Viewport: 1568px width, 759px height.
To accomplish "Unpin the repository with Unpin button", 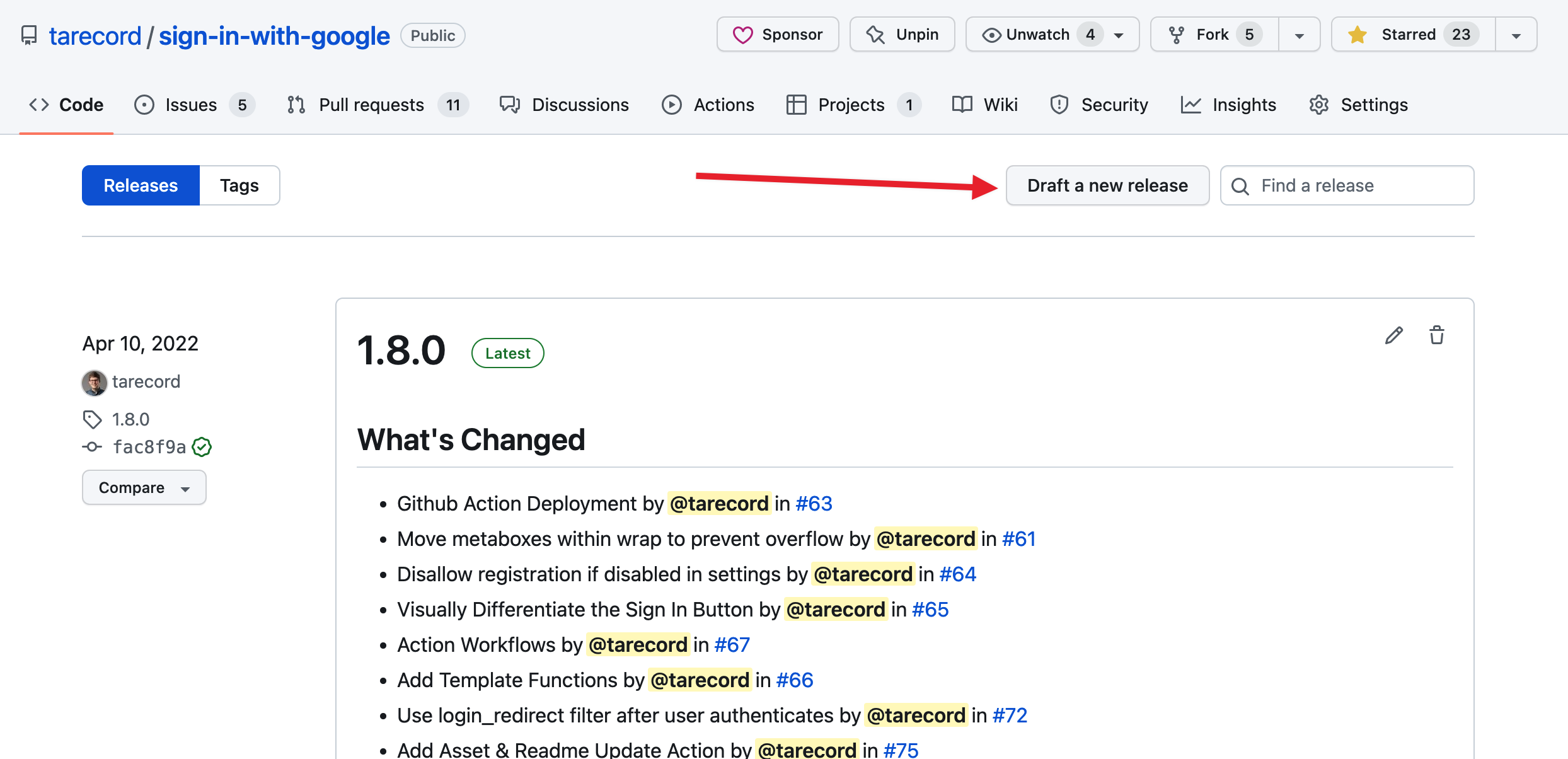I will (902, 35).
